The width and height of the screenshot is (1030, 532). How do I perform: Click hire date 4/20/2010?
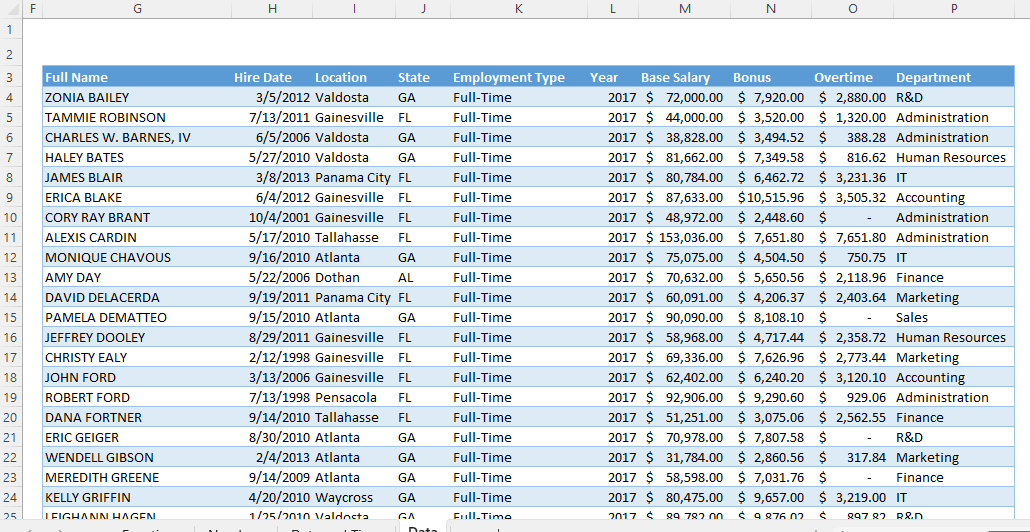point(272,498)
